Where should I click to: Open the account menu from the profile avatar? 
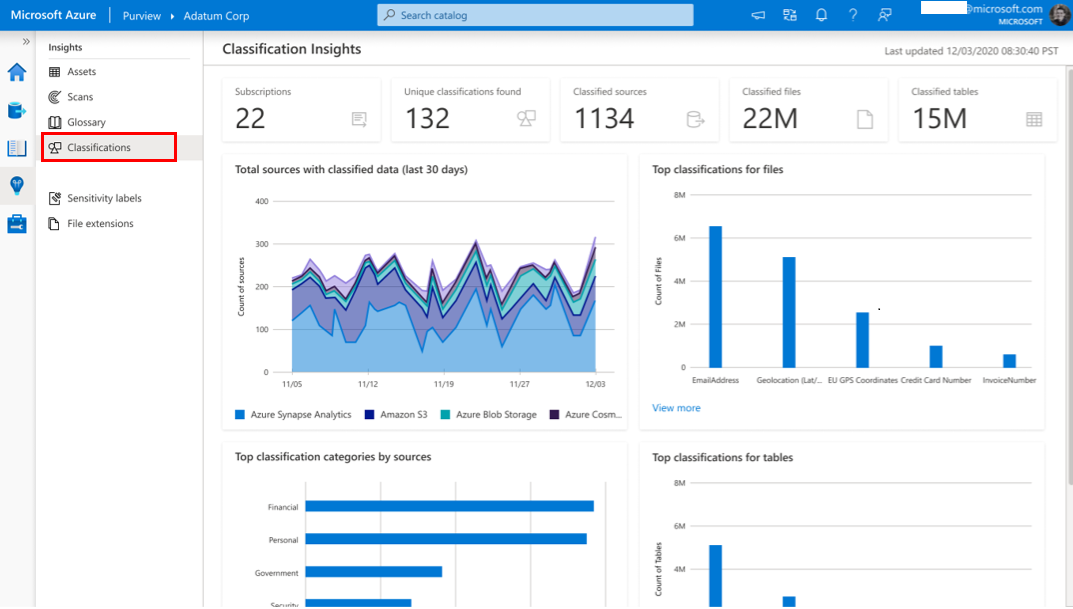click(x=1059, y=14)
